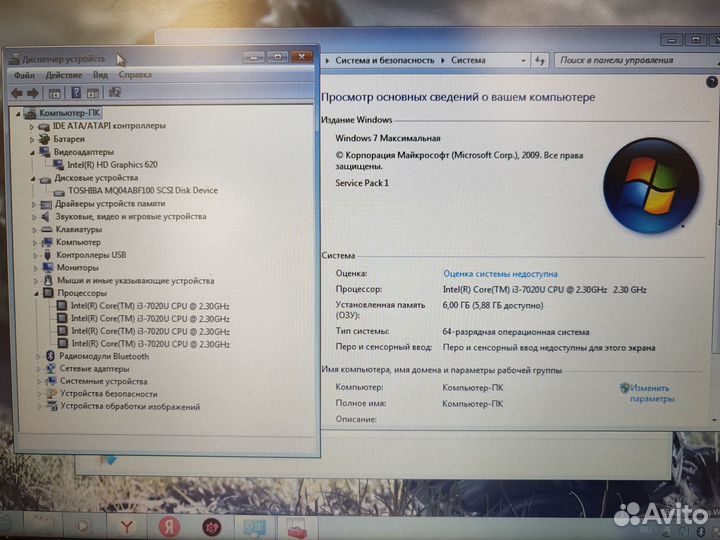This screenshot has width=720, height=540.
Task: Expand the Контроллеры USB node
Action: pos(35,255)
